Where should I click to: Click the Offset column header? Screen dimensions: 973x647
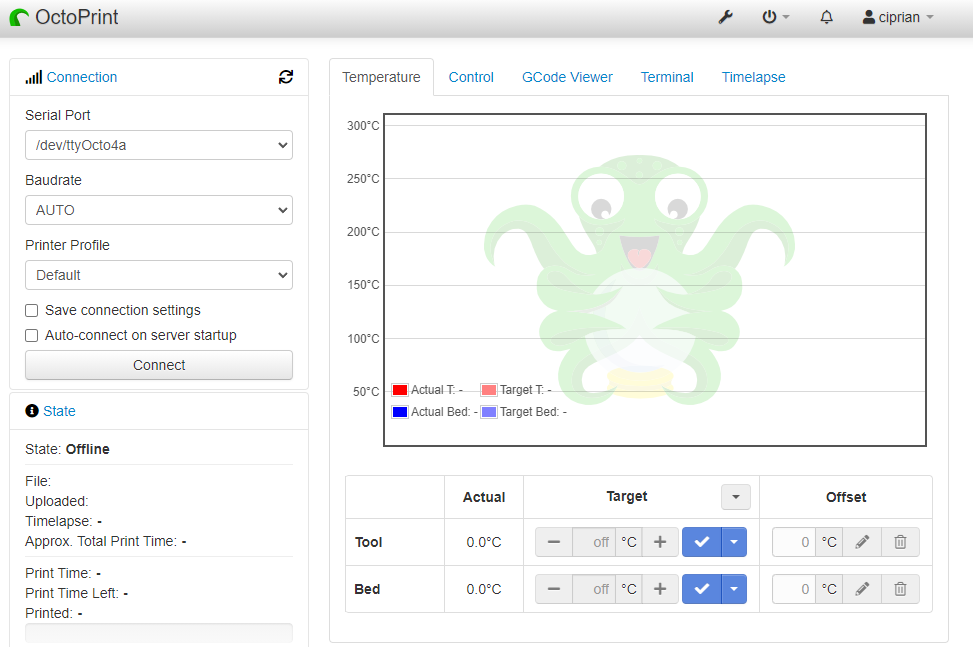pos(846,497)
